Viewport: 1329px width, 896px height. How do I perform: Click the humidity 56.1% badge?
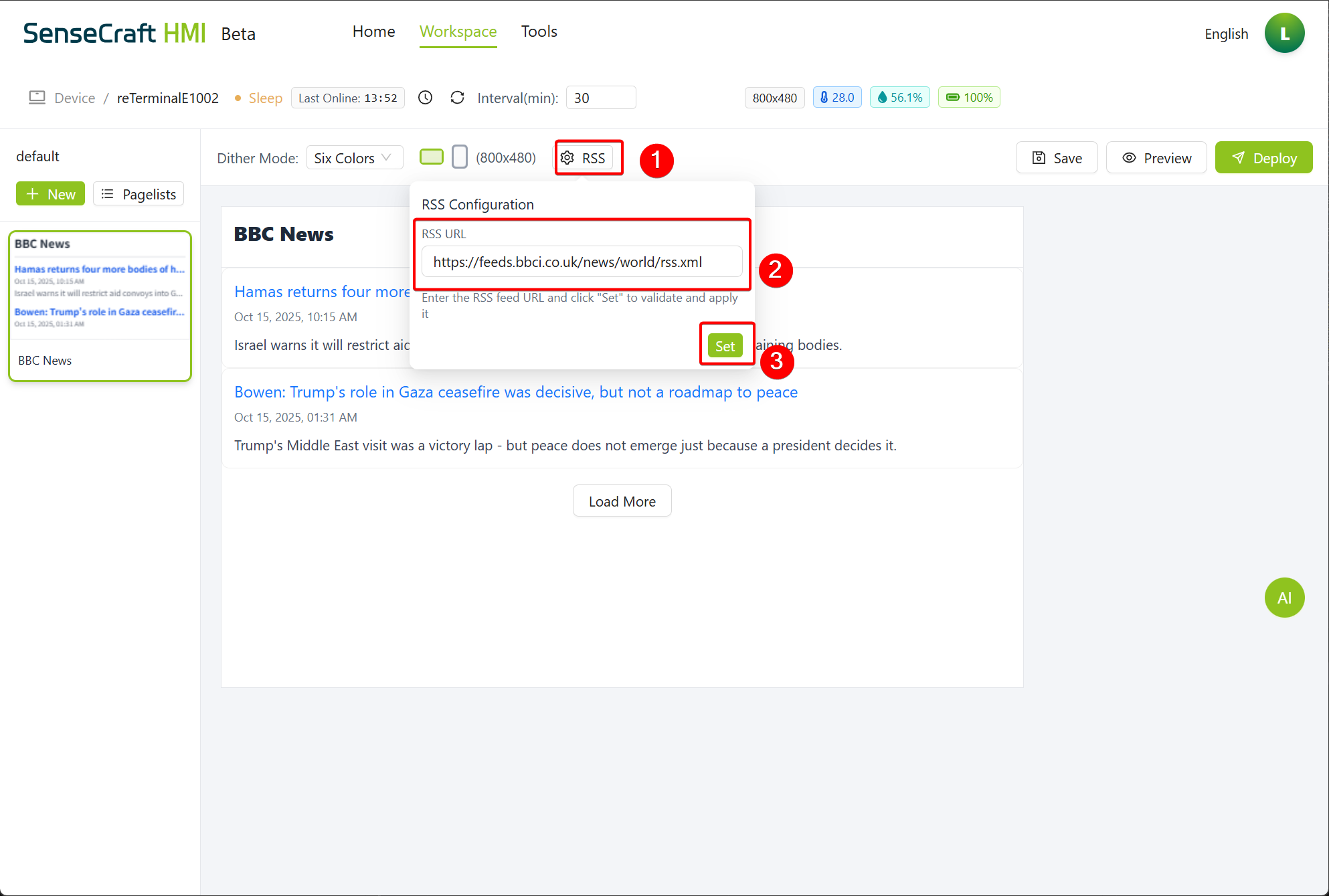899,98
